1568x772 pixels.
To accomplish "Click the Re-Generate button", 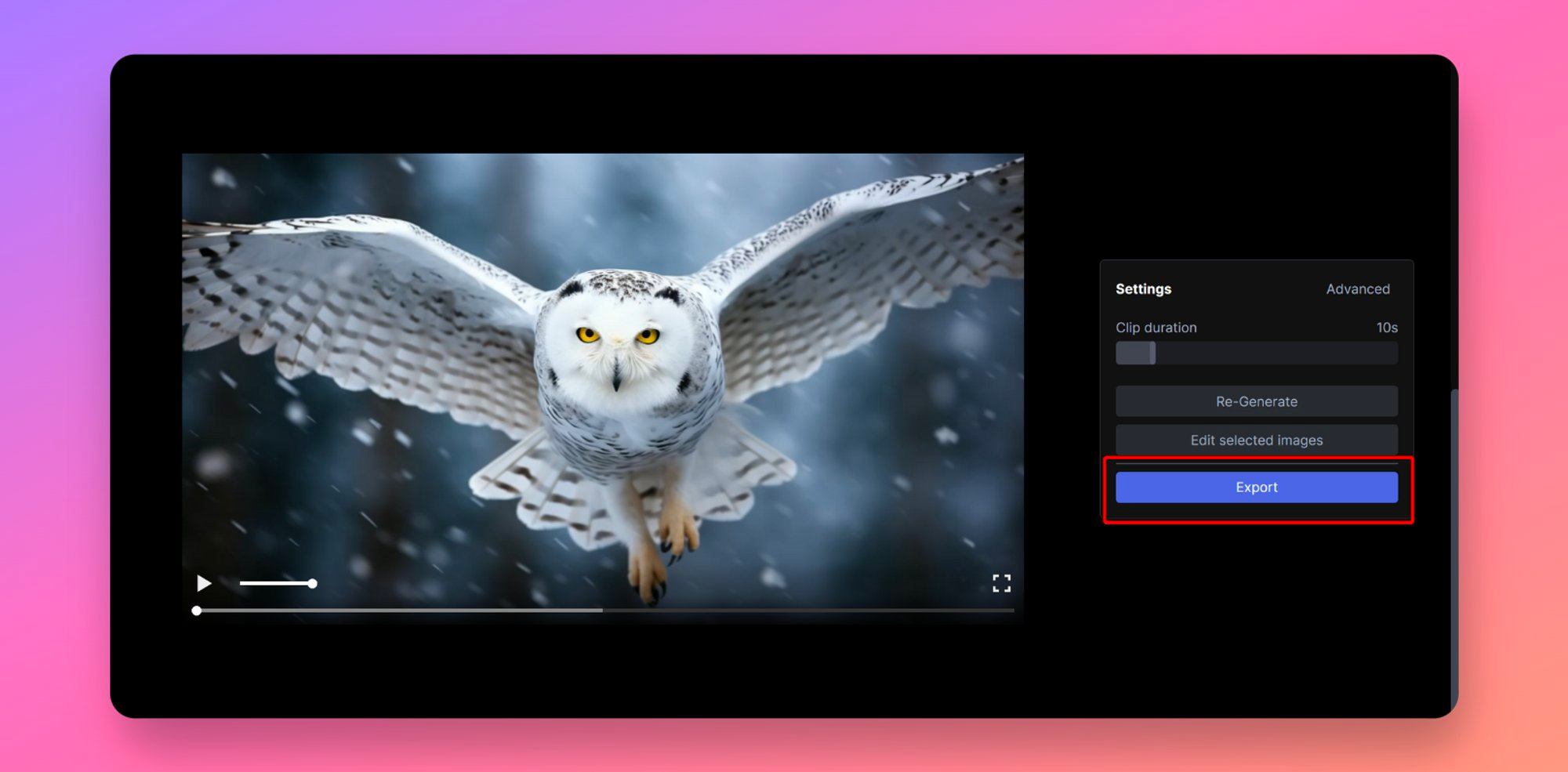I will coord(1256,401).
